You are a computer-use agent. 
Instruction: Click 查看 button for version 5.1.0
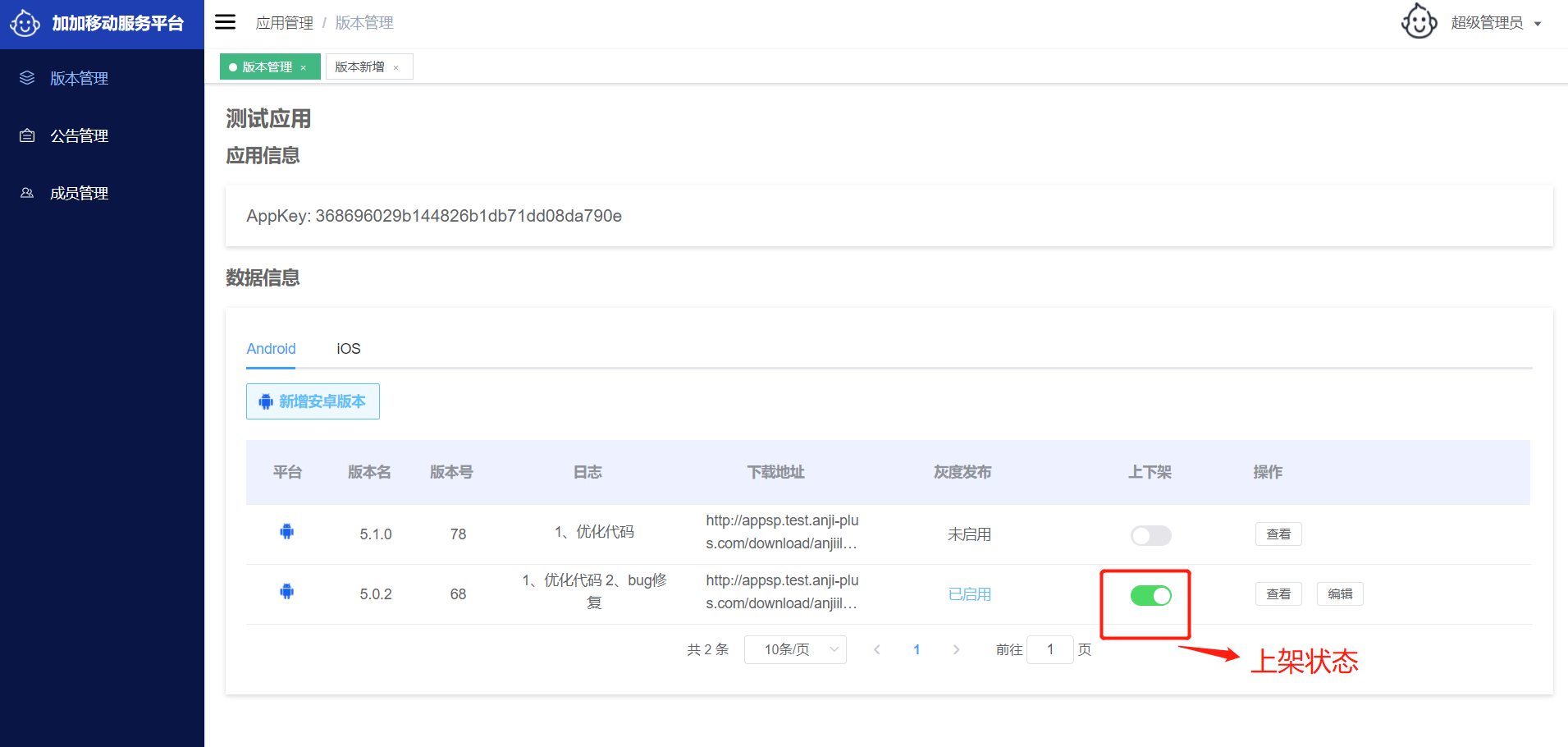pyautogui.click(x=1278, y=534)
